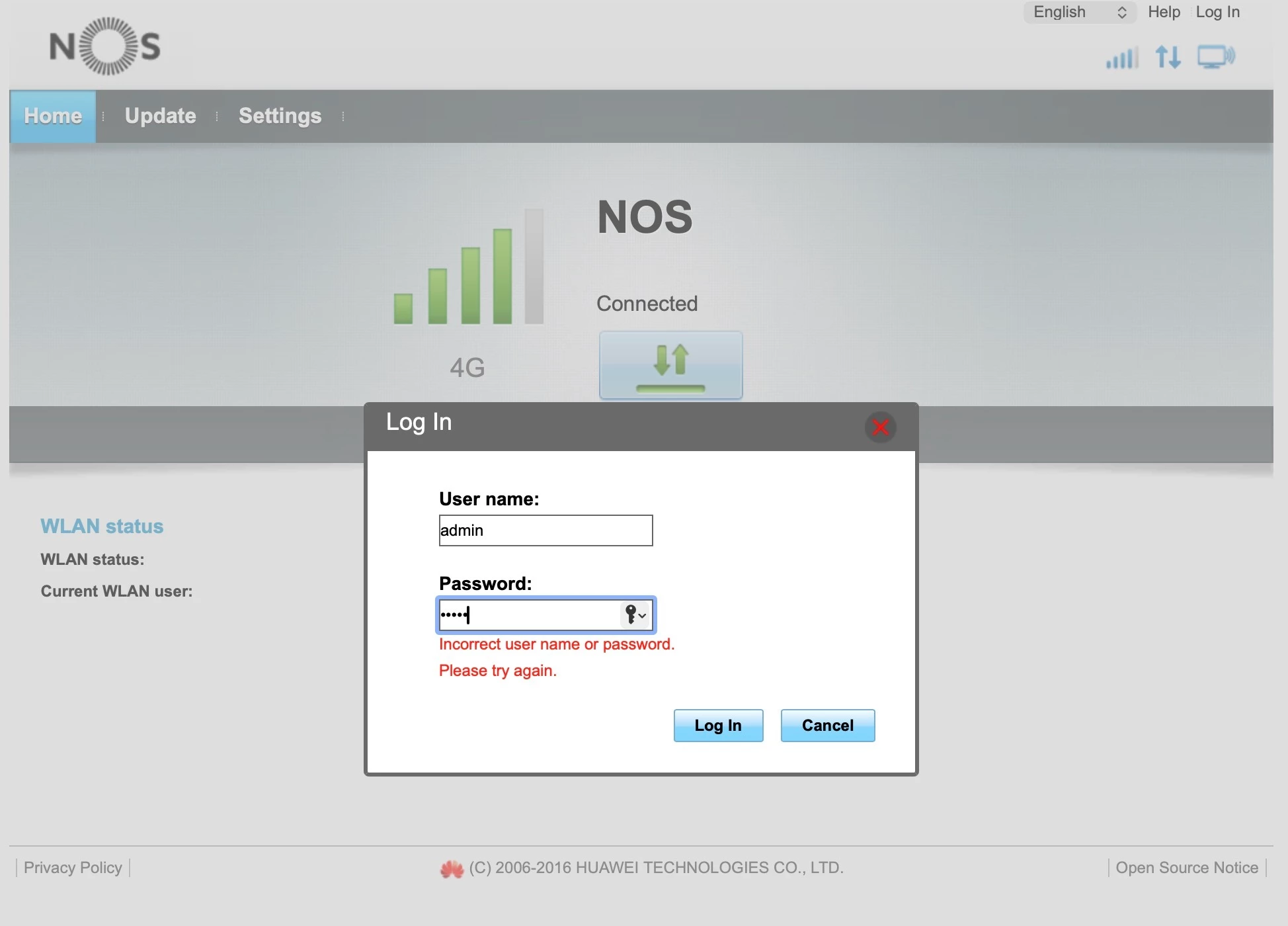Click the top-right Log In link
Image resolution: width=1288 pixels, height=926 pixels.
[x=1217, y=13]
